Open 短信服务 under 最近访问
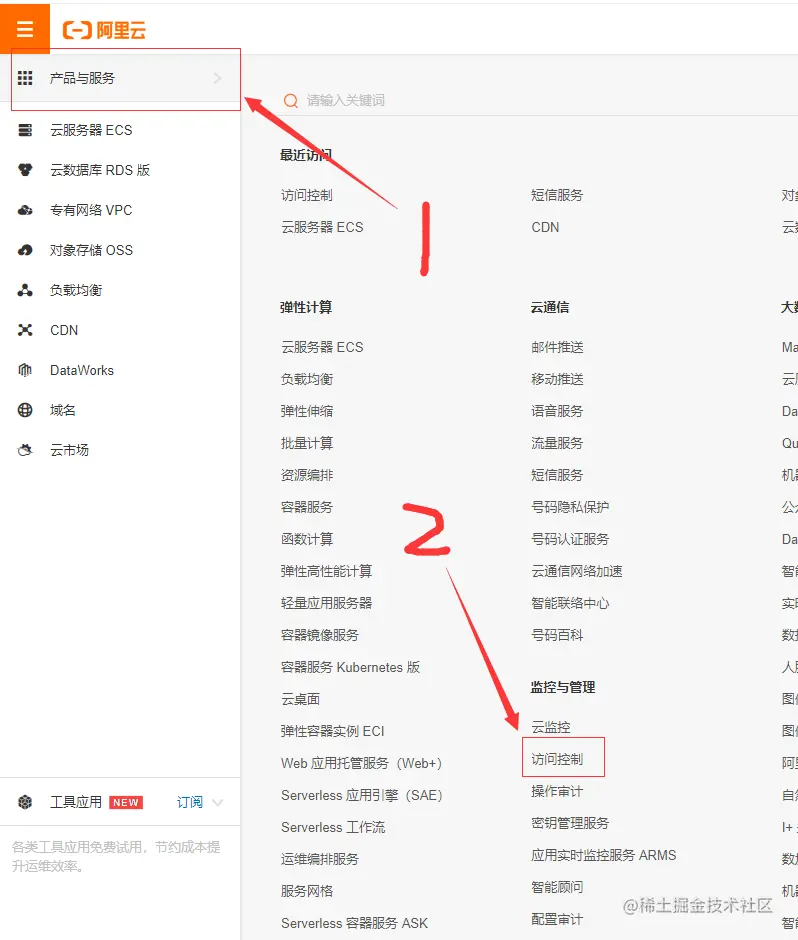The image size is (798, 940). click(x=557, y=195)
